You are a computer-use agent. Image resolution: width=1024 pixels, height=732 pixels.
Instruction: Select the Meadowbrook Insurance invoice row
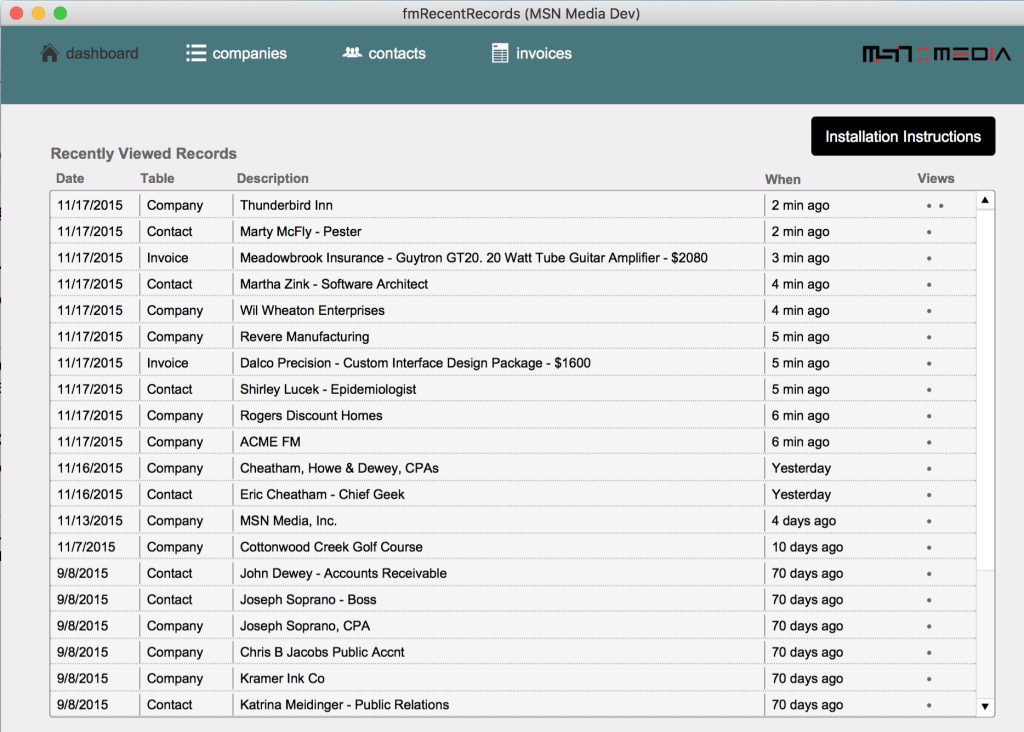(x=513, y=257)
